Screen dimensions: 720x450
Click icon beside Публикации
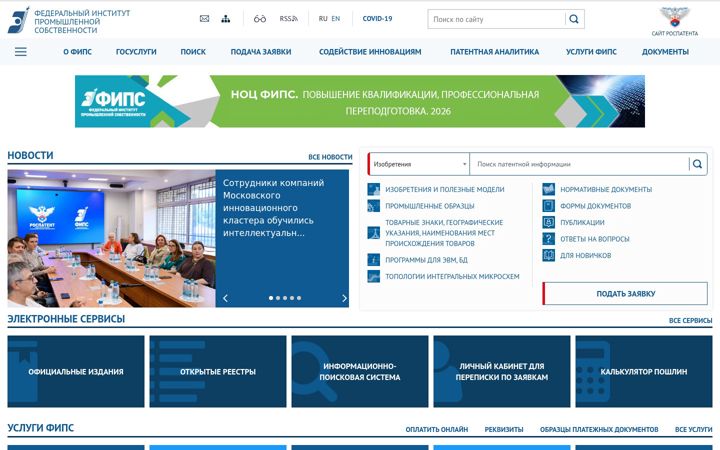coord(549,222)
